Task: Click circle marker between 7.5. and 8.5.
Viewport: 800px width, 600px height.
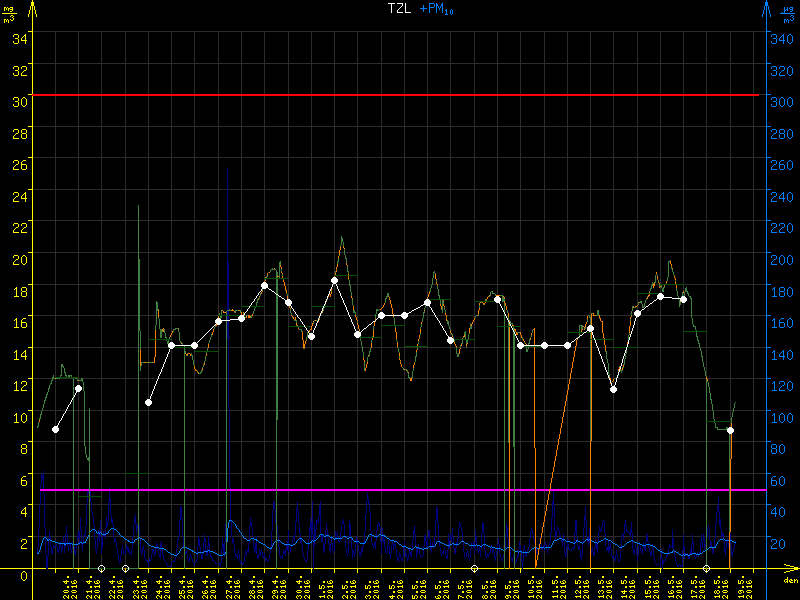Action: (x=474, y=568)
